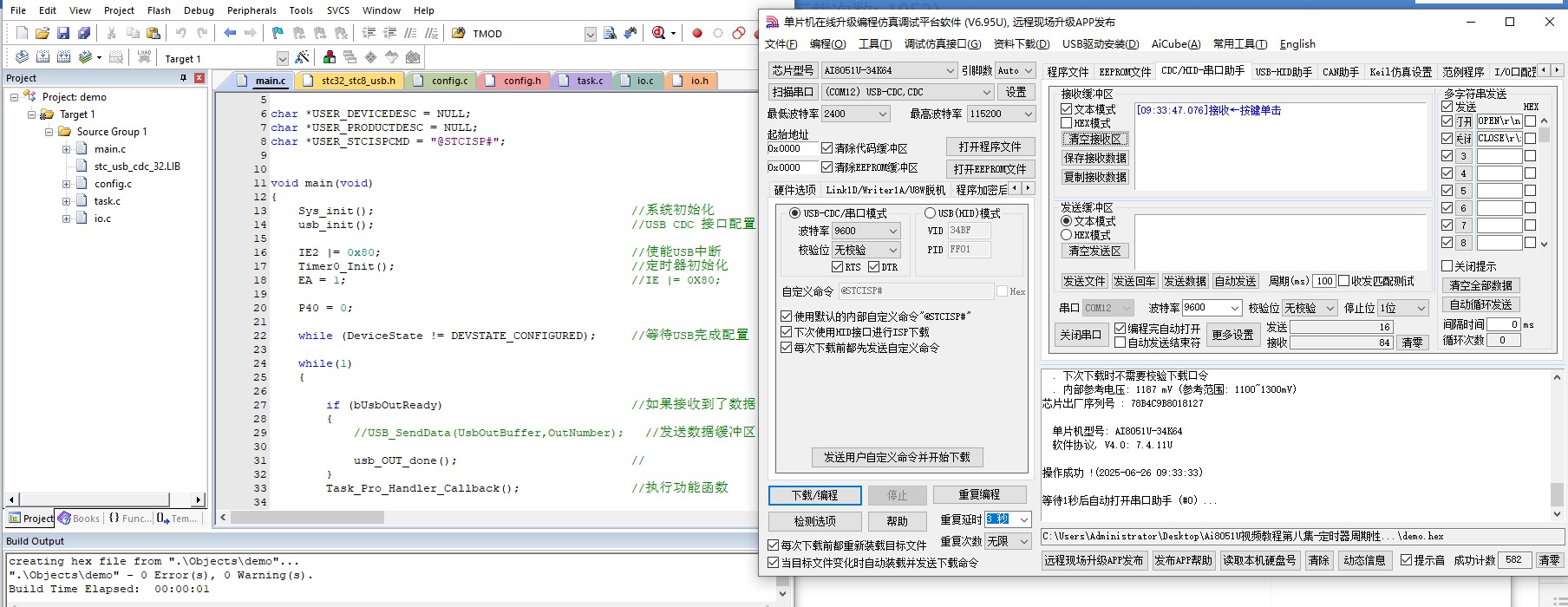Viewport: 1568px width, 607px height.
Task: Uncheck text mode checkbox in receive buffer
Action: click(1067, 109)
